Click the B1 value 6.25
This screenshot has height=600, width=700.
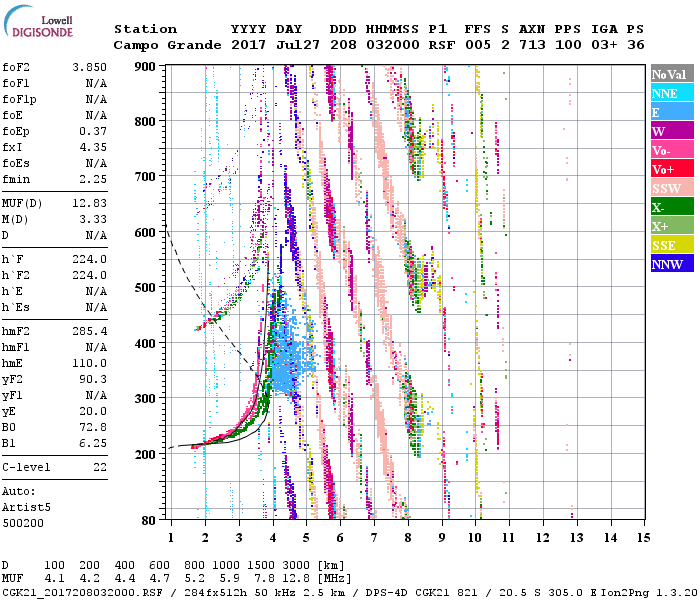coord(93,443)
